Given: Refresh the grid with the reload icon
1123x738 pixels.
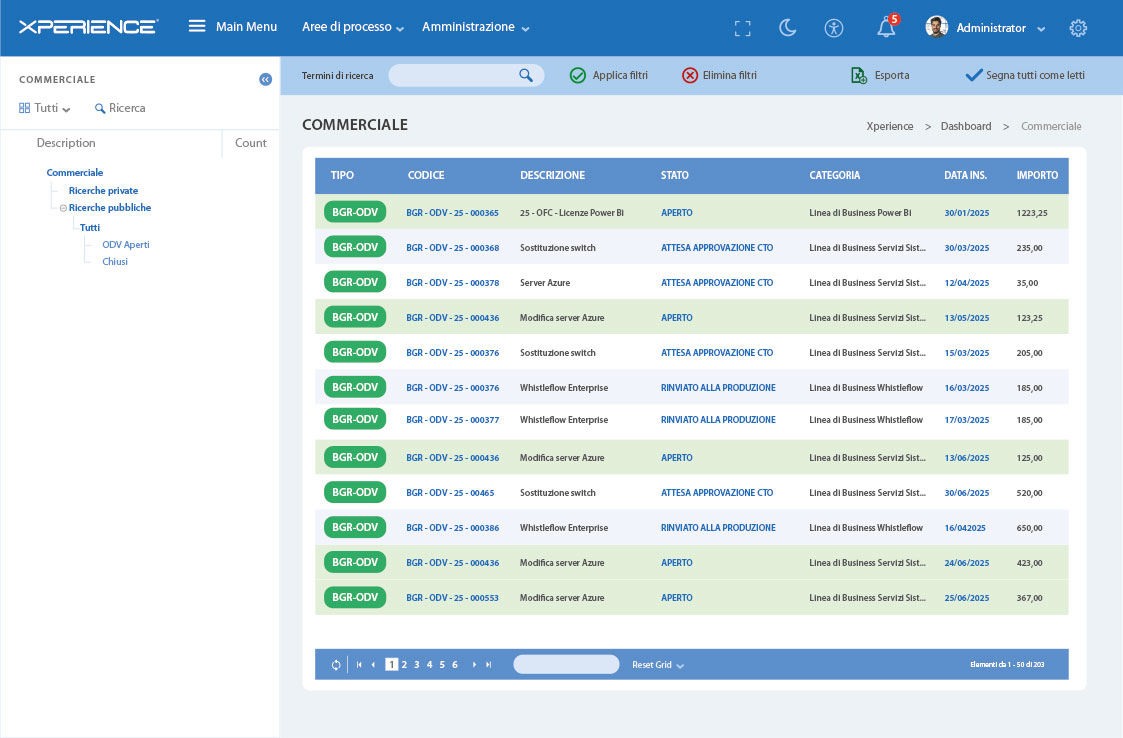Looking at the screenshot, I should click(x=335, y=663).
